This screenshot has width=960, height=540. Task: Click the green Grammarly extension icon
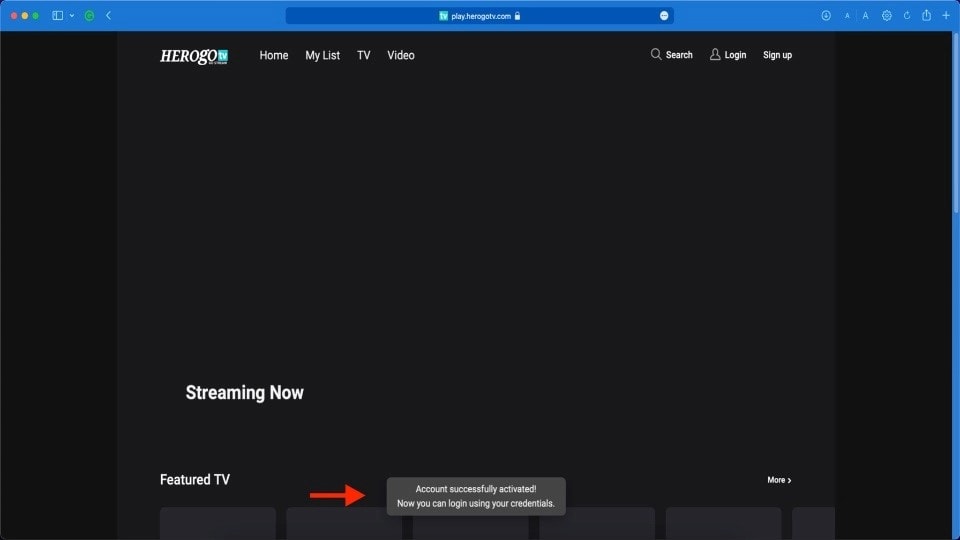click(89, 16)
